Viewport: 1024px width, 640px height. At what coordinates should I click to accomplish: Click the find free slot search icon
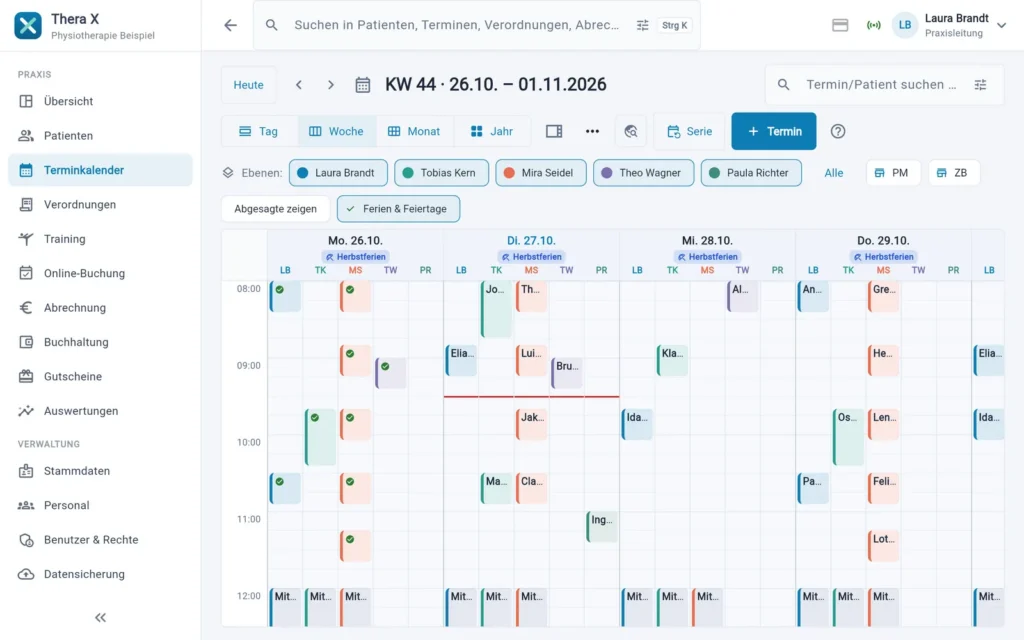tap(631, 131)
